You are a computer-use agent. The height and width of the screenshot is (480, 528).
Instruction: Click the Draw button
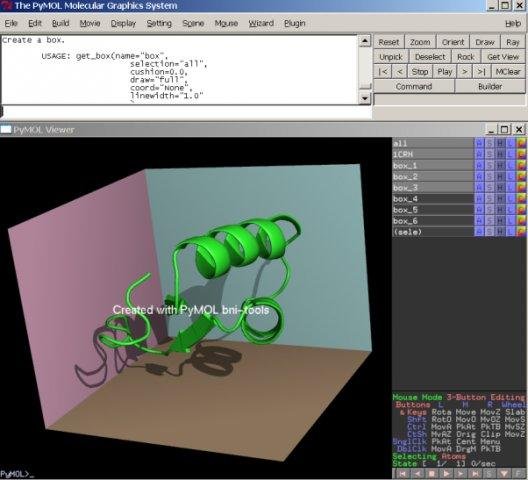pyautogui.click(x=485, y=42)
